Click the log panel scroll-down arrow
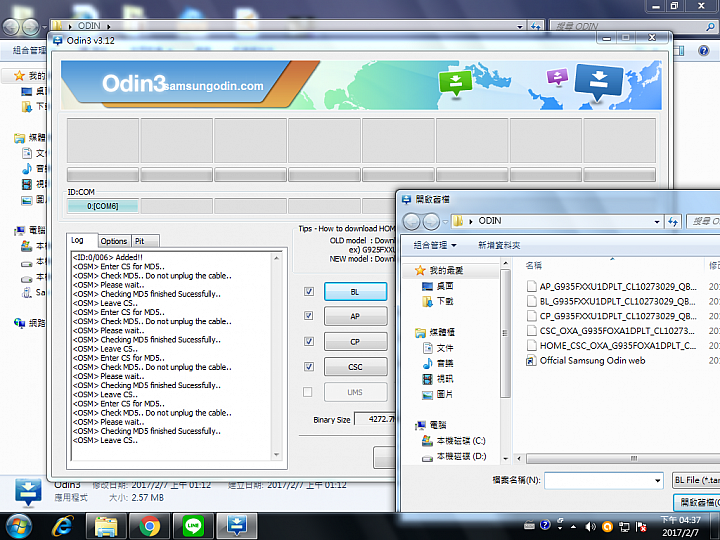Viewport: 720px width, 540px height. (276, 455)
